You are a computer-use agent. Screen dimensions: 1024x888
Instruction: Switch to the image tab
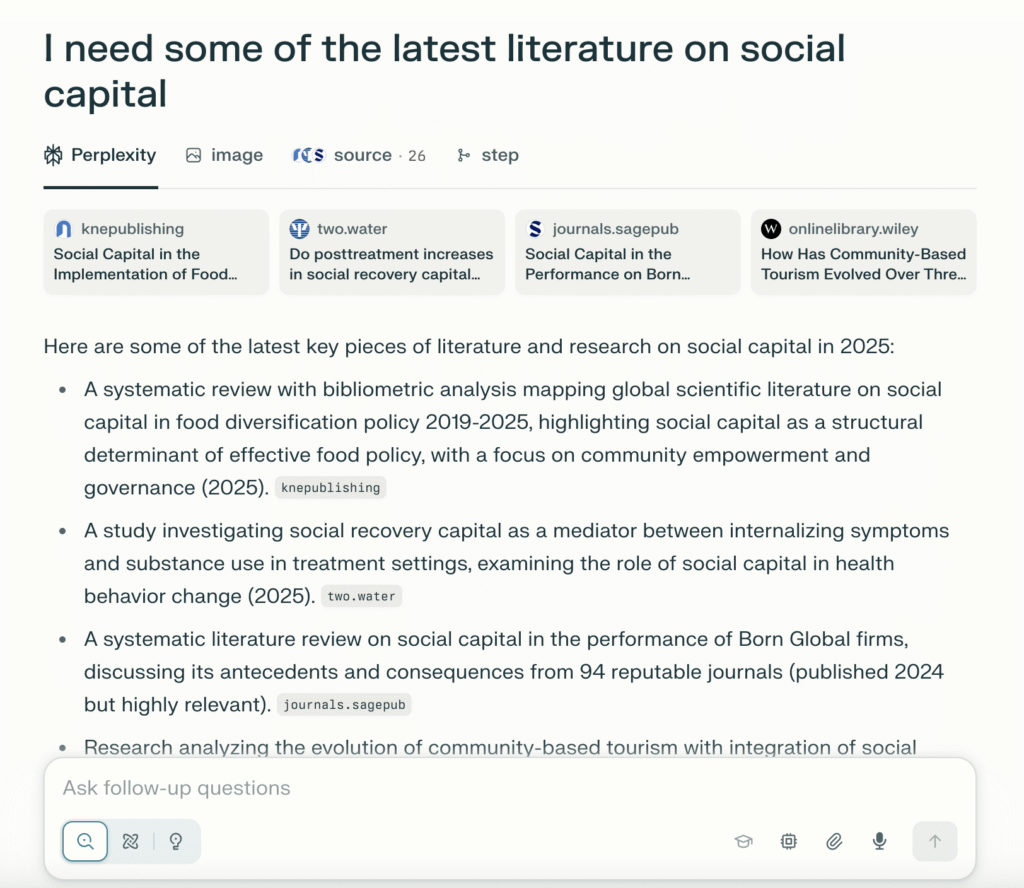[224, 155]
